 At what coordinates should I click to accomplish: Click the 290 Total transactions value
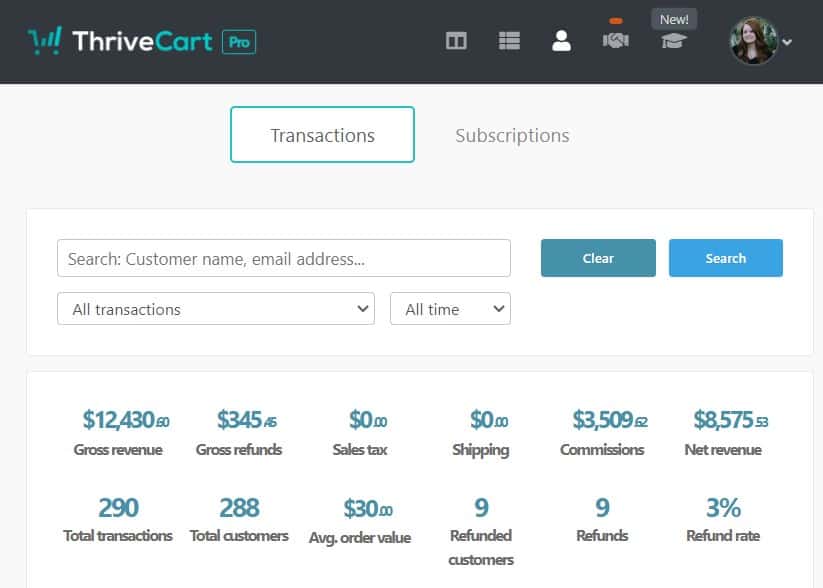(x=119, y=508)
